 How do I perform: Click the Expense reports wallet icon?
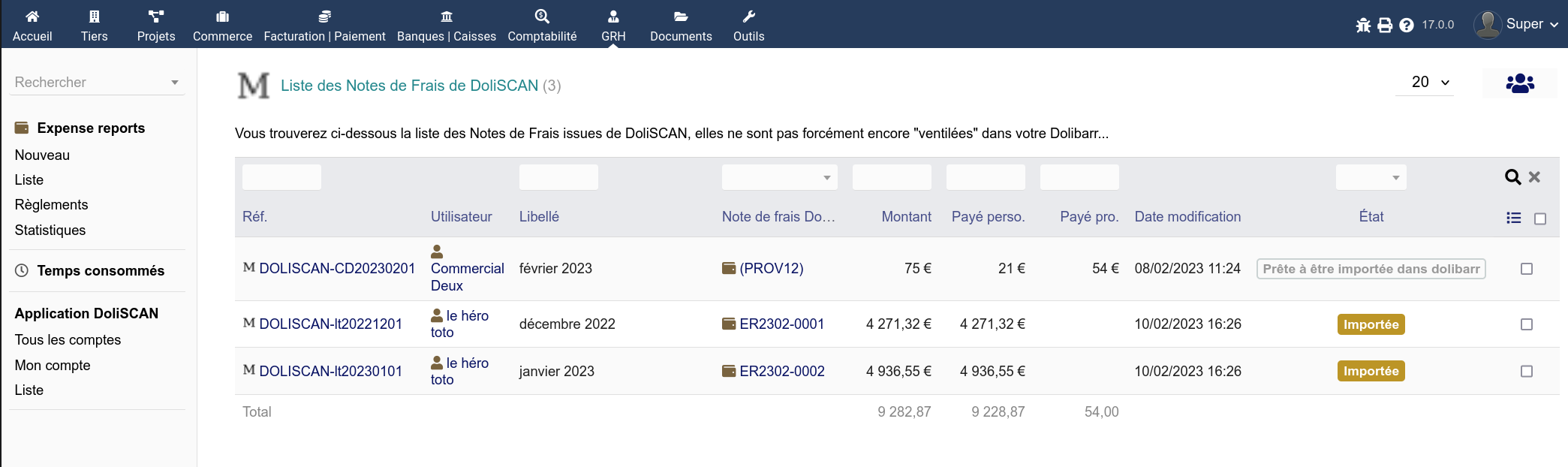(22, 128)
